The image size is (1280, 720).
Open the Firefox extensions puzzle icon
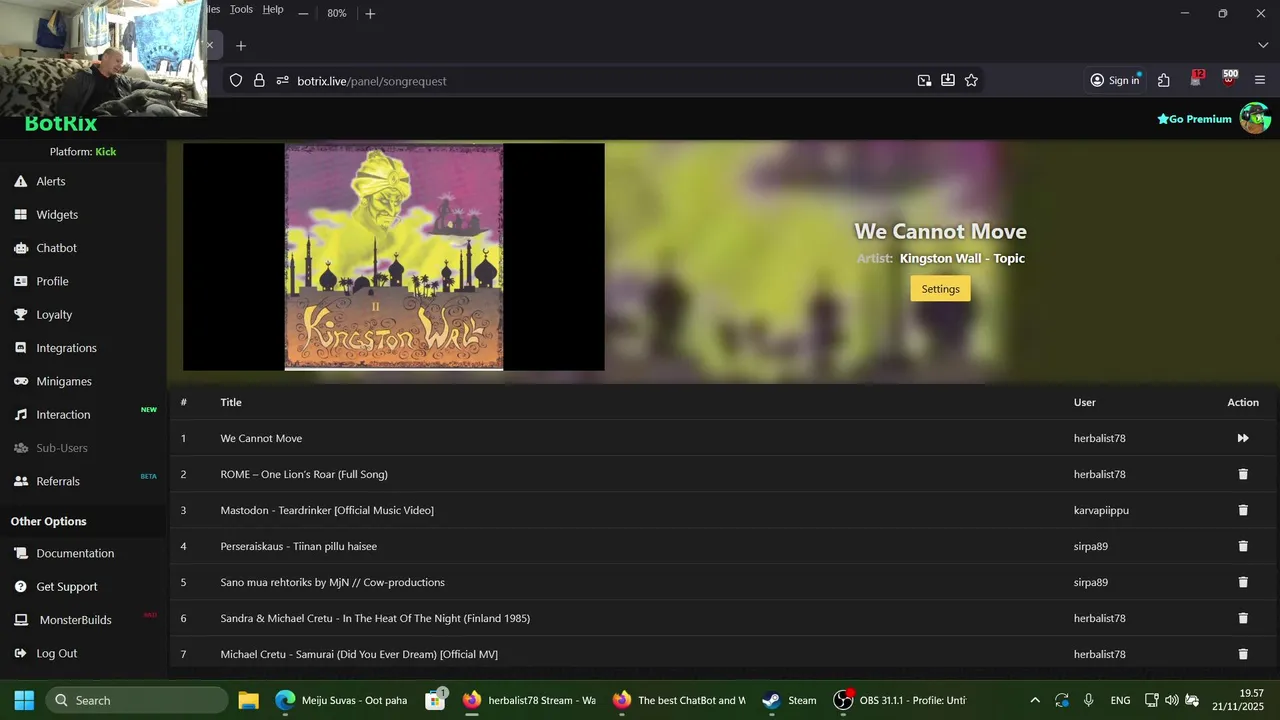click(x=1164, y=81)
